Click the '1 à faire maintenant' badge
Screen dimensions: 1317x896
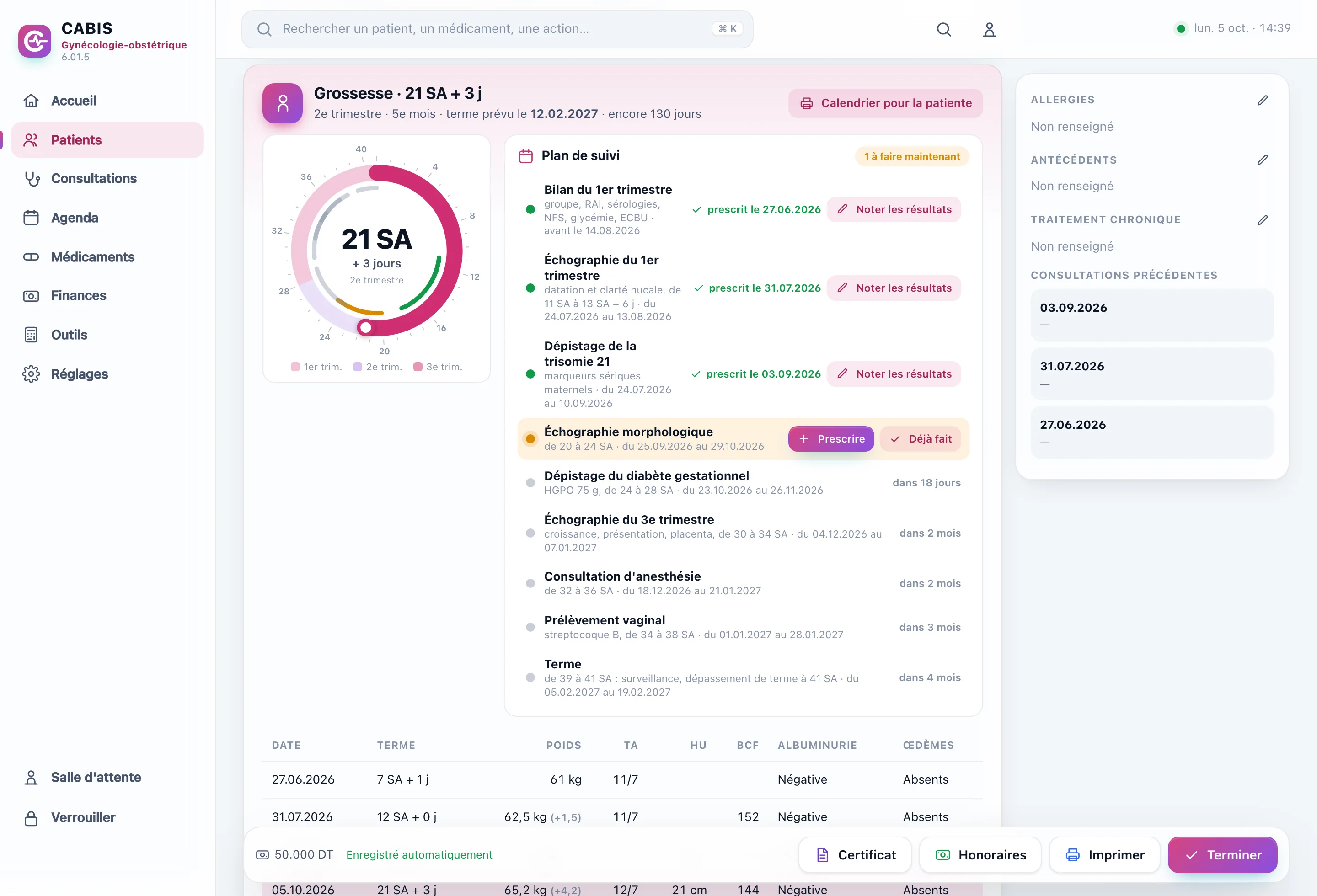(912, 157)
